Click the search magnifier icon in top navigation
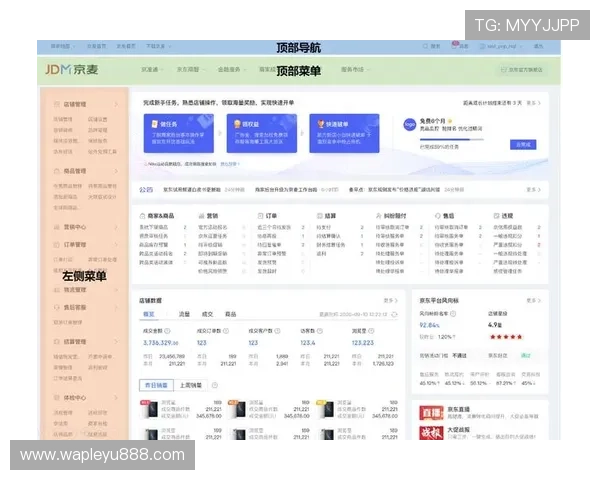Screen dimensions: 600x480 click(425, 46)
